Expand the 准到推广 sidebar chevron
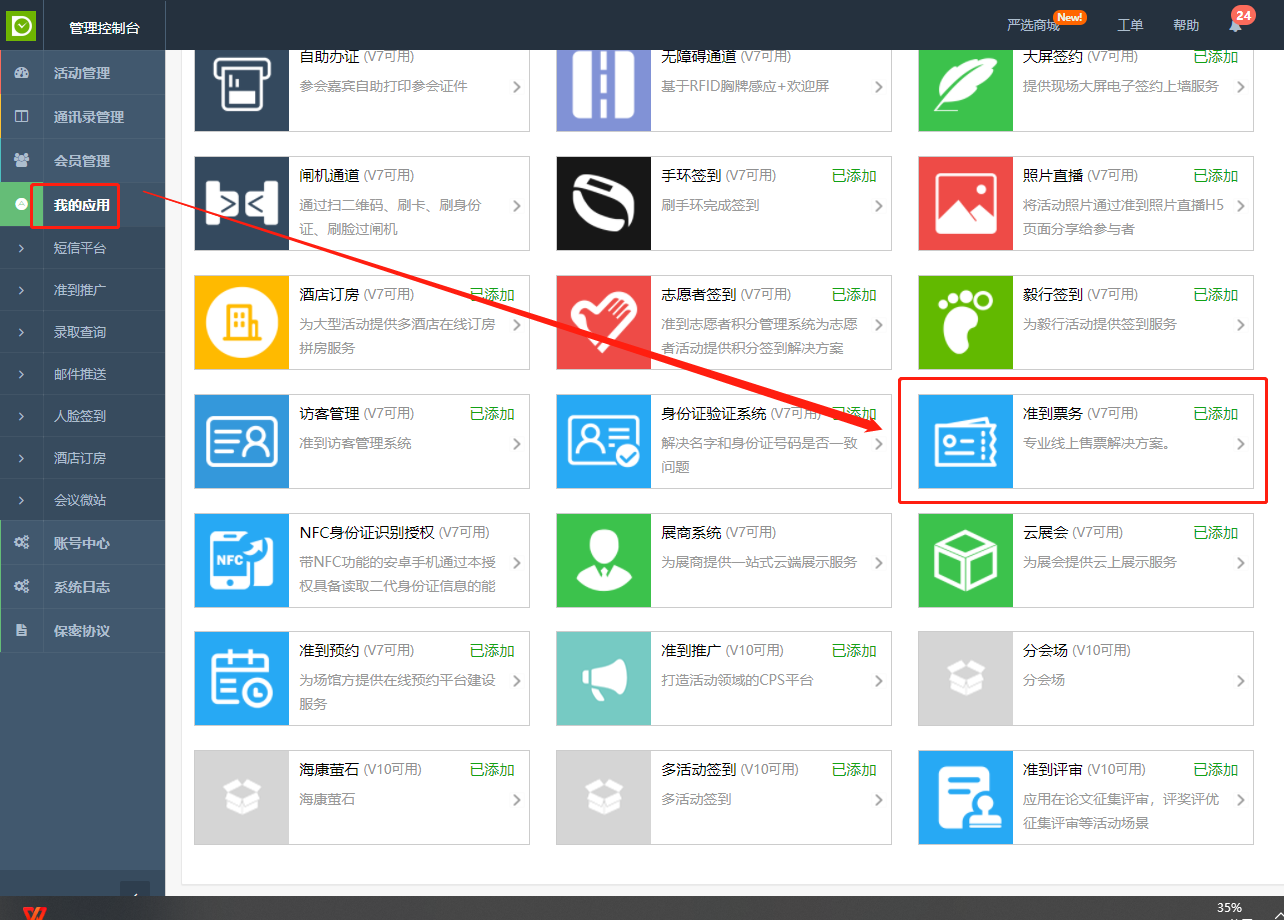Image resolution: width=1284 pixels, height=920 pixels. click(21, 290)
